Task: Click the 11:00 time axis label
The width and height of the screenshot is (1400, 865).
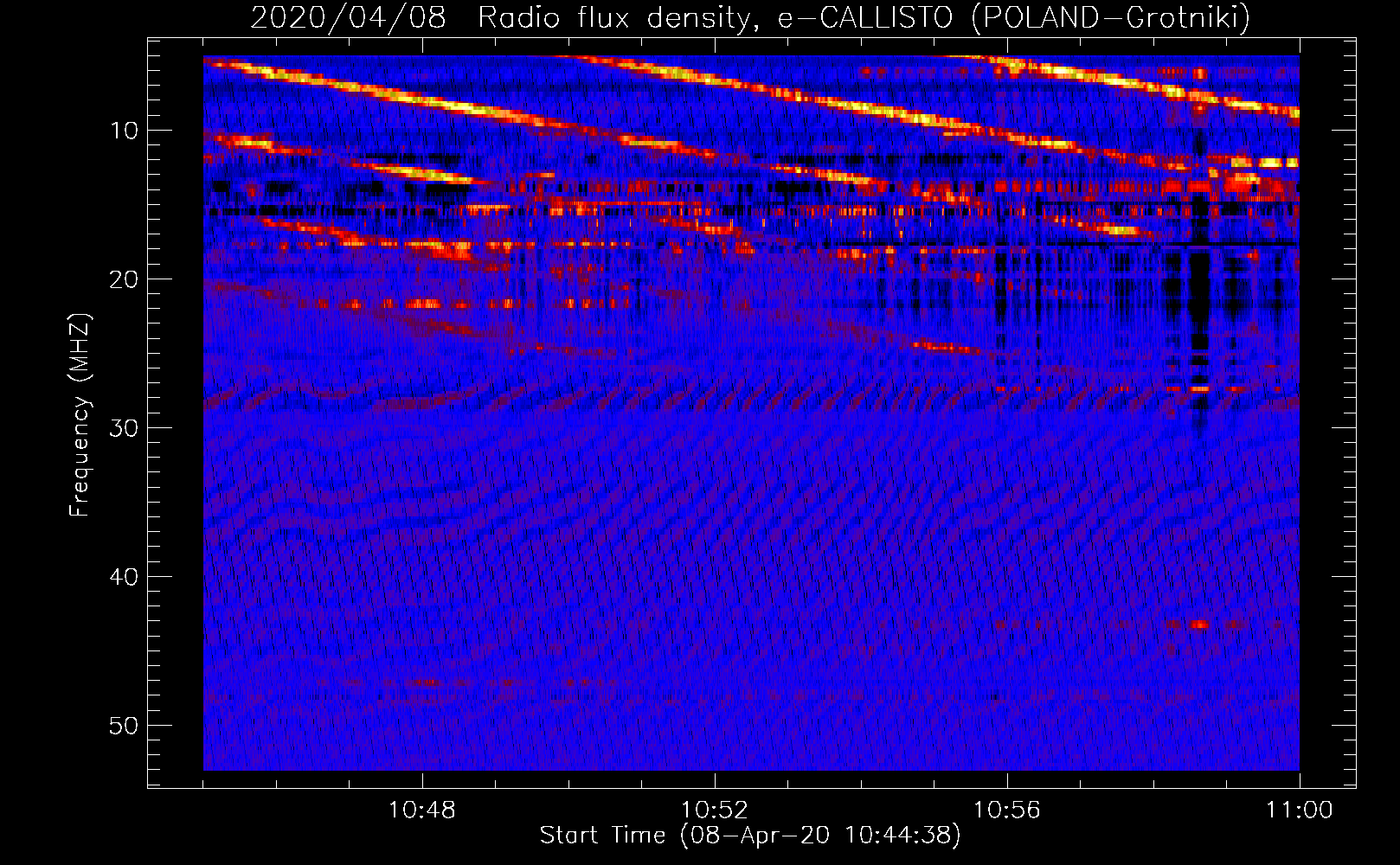Action: 1300,811
